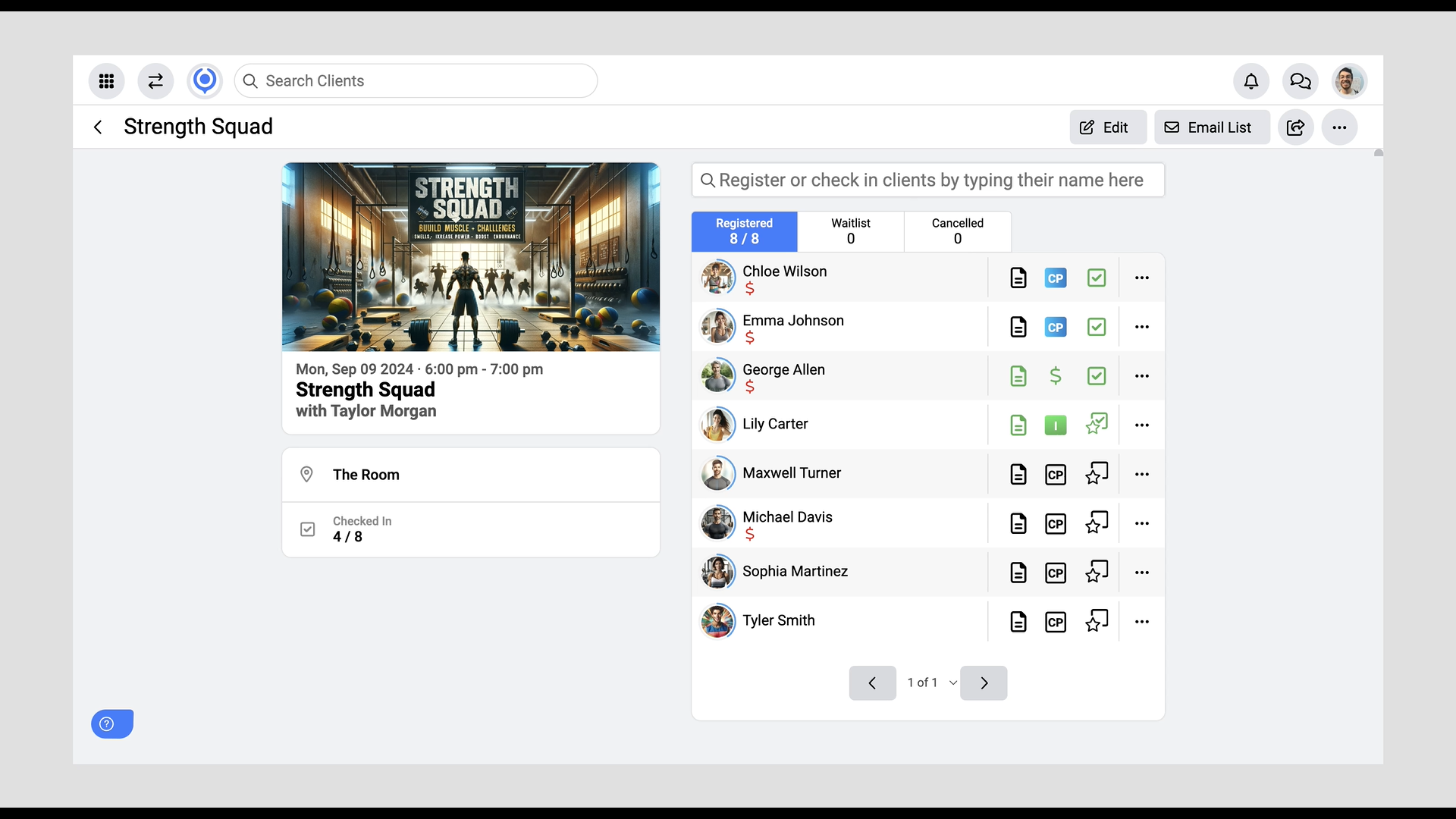
Task: Click Lily Carter's green pass icon
Action: point(1056,425)
